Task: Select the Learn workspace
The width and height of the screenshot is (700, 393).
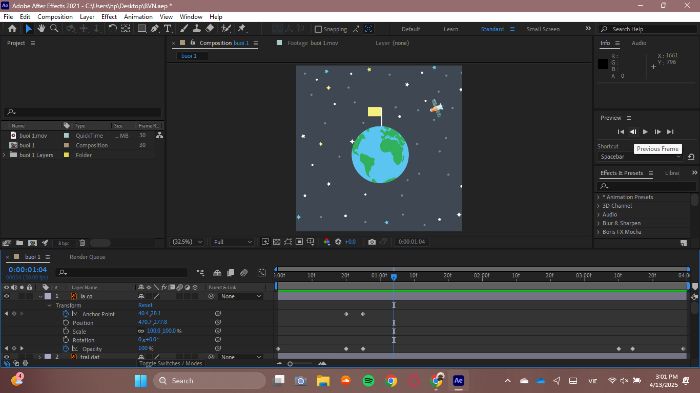Action: [x=450, y=29]
